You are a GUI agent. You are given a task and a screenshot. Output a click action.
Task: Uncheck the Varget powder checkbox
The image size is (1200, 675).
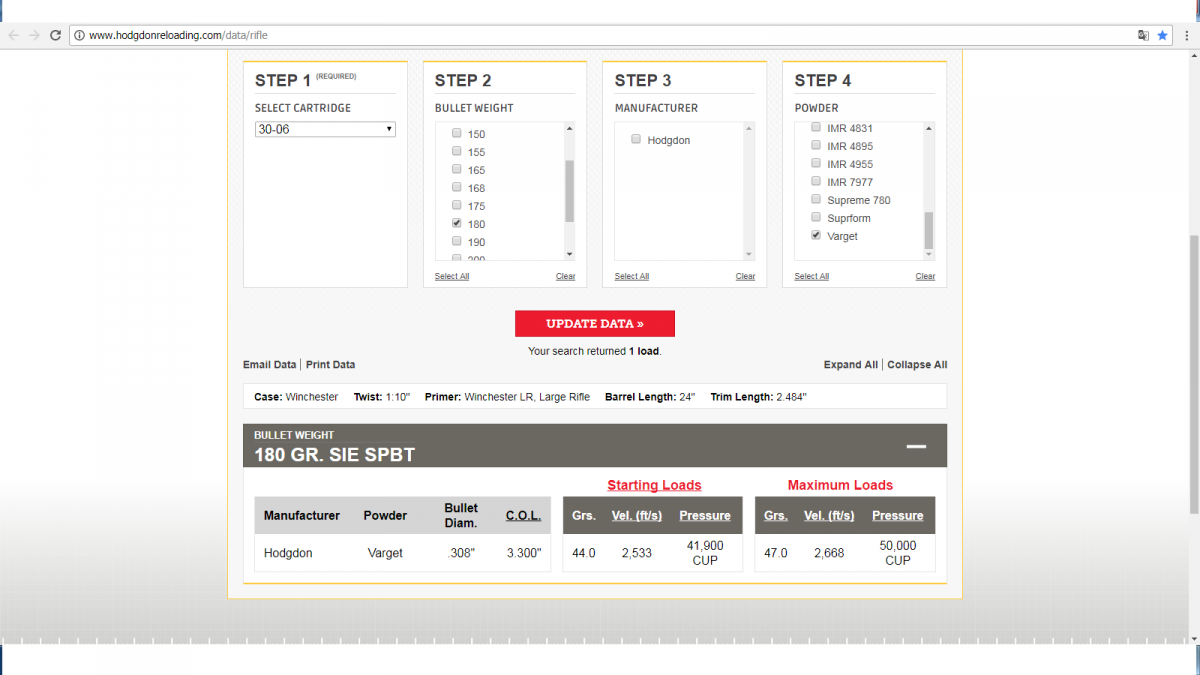pos(816,235)
